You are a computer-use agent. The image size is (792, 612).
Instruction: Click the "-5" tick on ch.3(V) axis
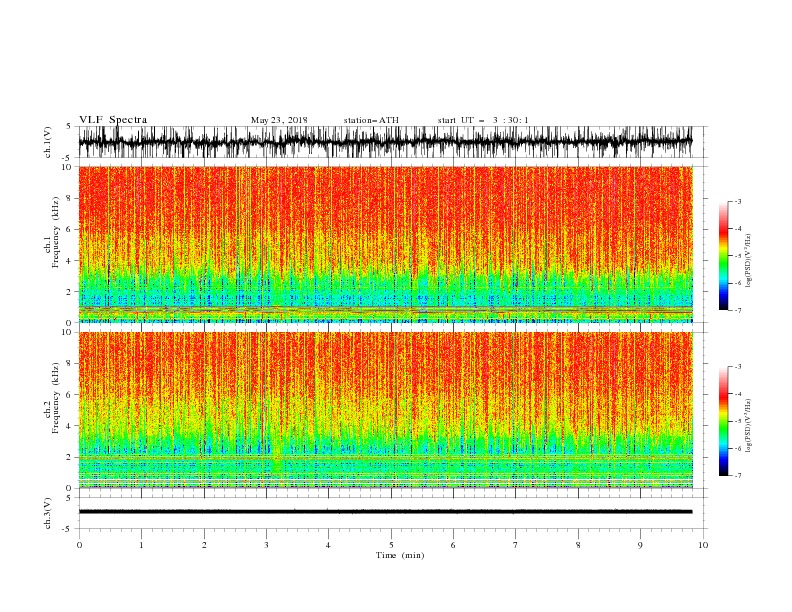tap(68, 529)
